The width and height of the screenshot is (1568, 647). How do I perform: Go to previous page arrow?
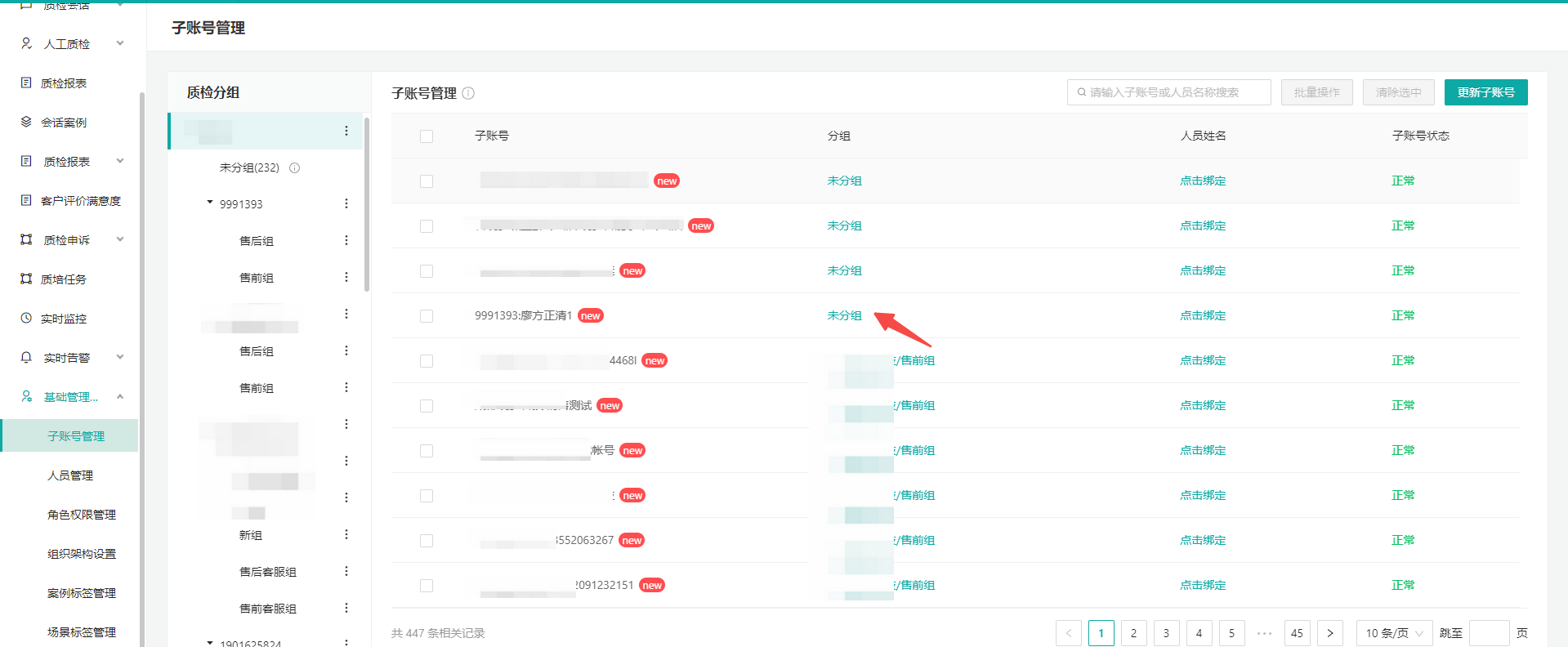point(1069,633)
